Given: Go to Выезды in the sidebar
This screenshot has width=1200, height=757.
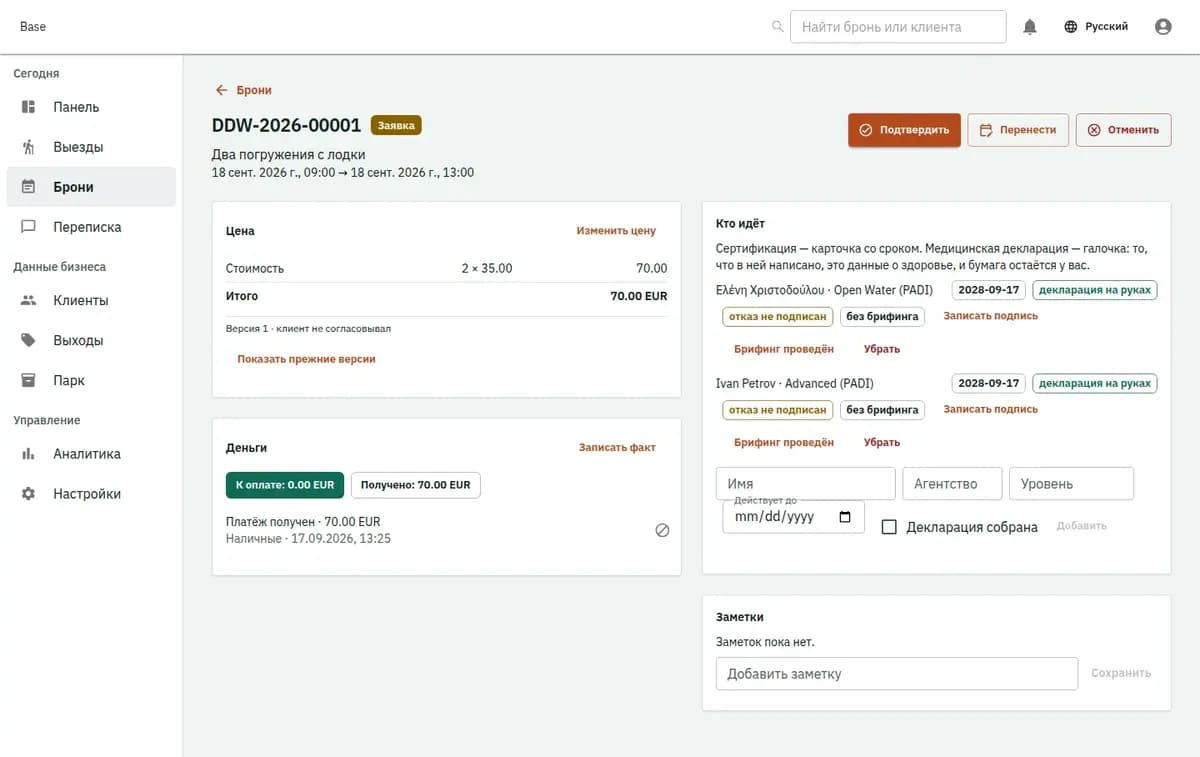Looking at the screenshot, I should [91, 147].
